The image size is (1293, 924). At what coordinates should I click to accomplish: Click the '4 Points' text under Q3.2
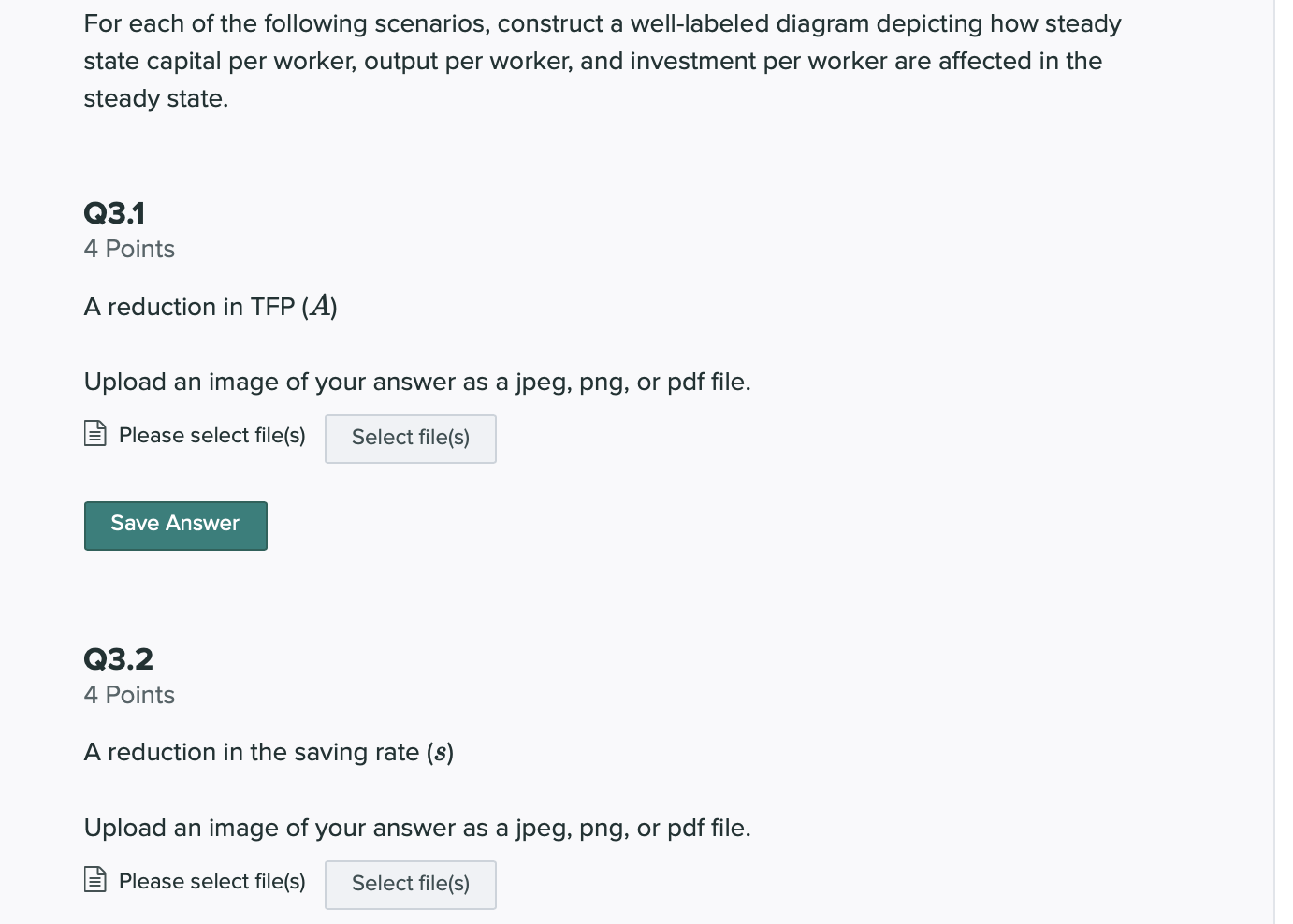pos(129,695)
